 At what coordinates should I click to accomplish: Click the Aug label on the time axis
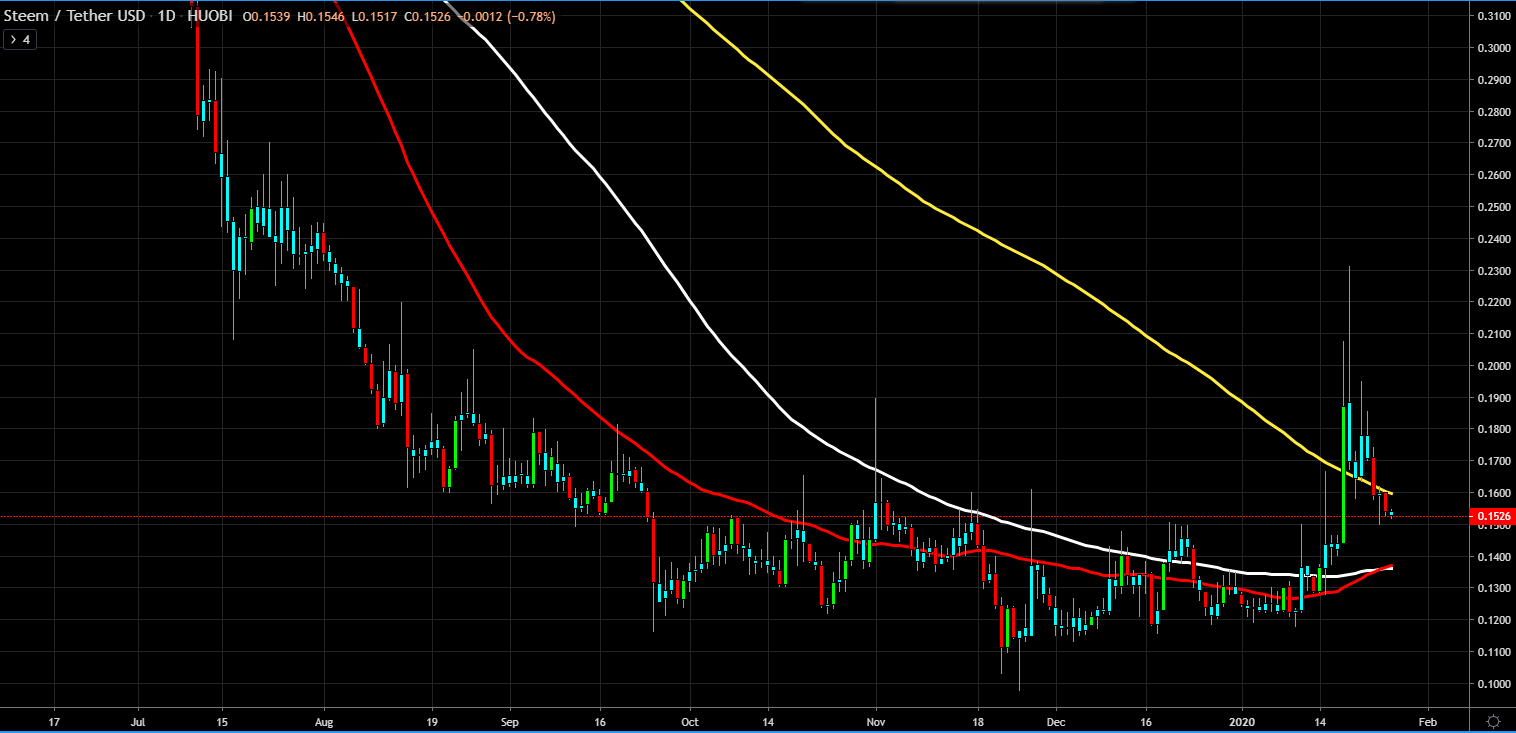[323, 720]
